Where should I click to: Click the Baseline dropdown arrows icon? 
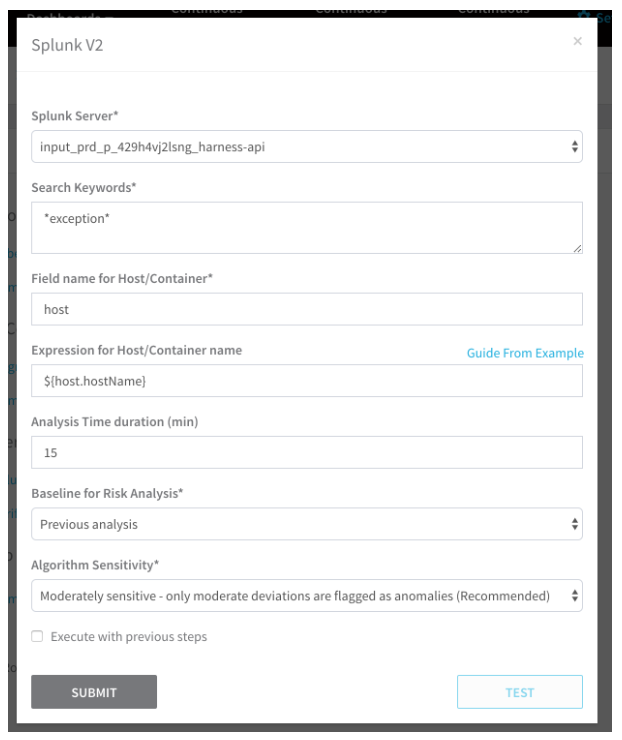click(574, 524)
